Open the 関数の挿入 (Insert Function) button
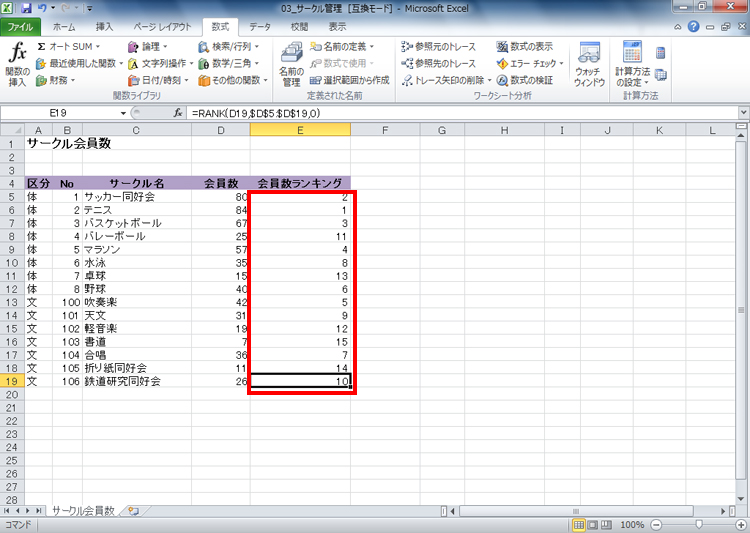This screenshot has height=533, width=750. click(18, 65)
